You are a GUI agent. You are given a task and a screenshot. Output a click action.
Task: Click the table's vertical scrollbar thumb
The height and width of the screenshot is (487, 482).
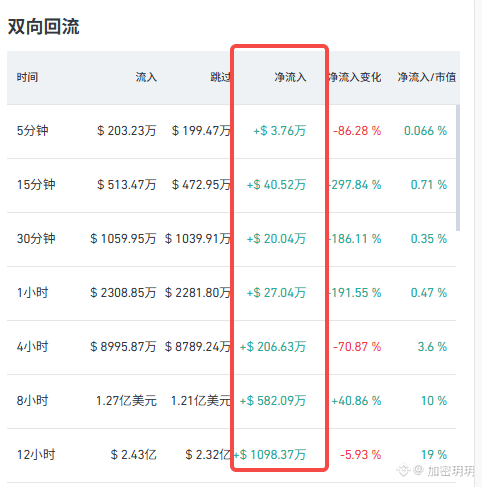tap(458, 168)
